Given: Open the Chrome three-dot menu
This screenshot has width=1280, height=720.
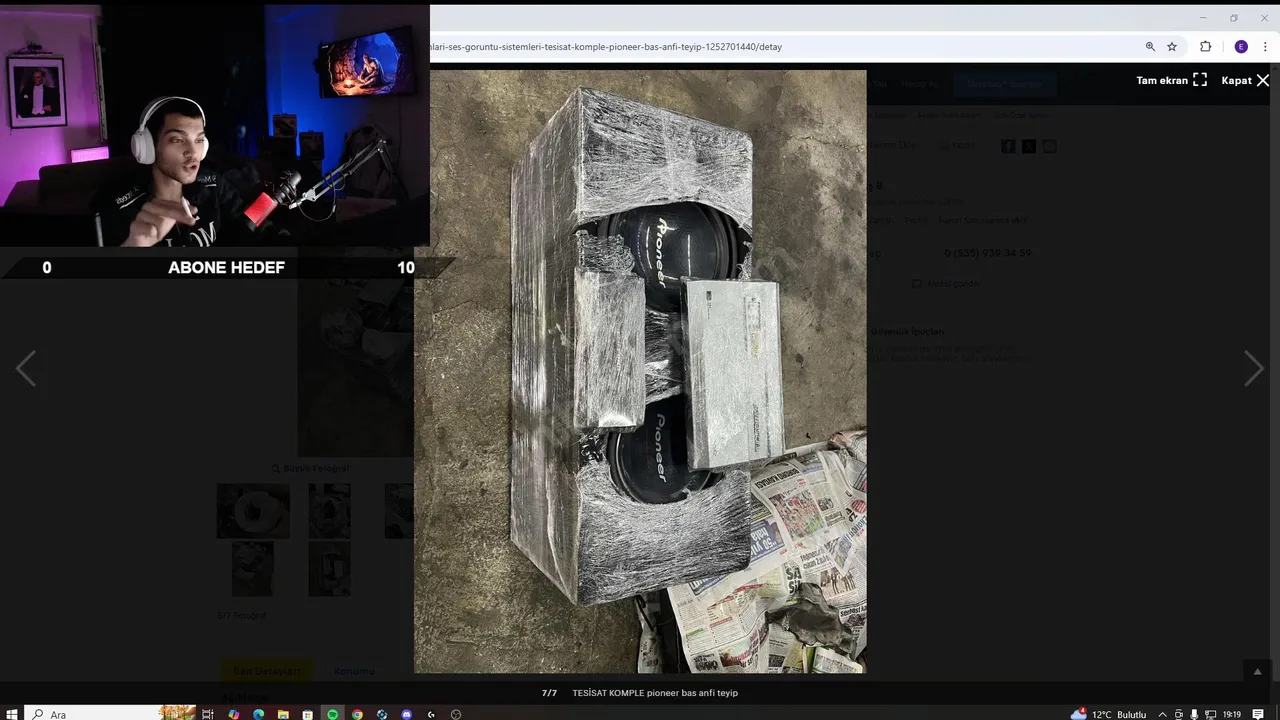Looking at the screenshot, I should point(1265,47).
